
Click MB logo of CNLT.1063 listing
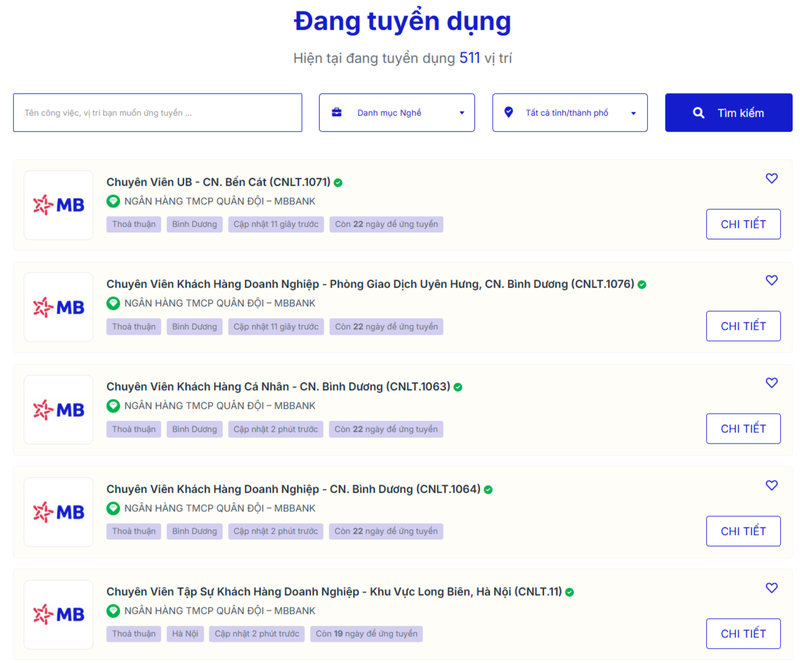59,410
